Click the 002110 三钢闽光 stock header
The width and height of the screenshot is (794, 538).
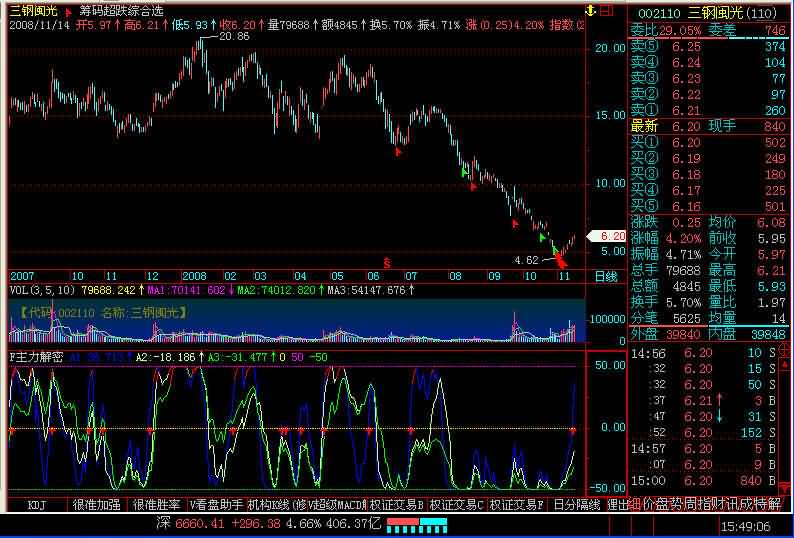709,11
